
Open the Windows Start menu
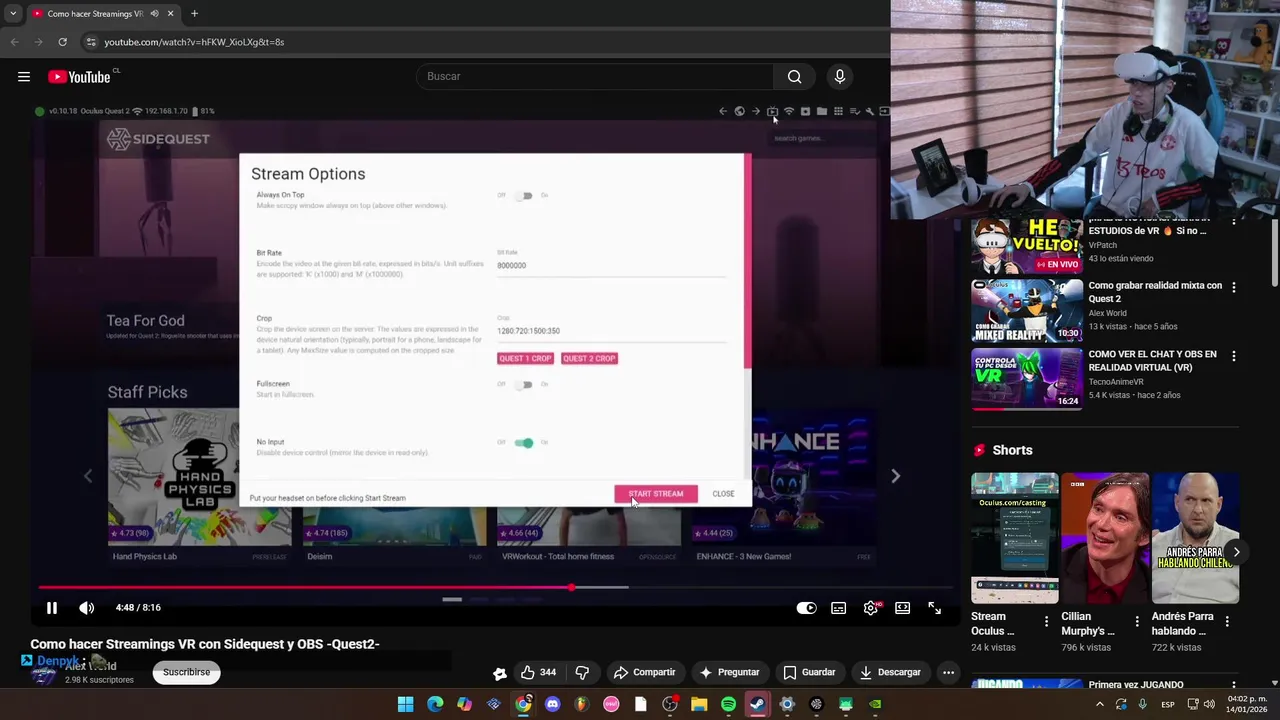(x=406, y=704)
